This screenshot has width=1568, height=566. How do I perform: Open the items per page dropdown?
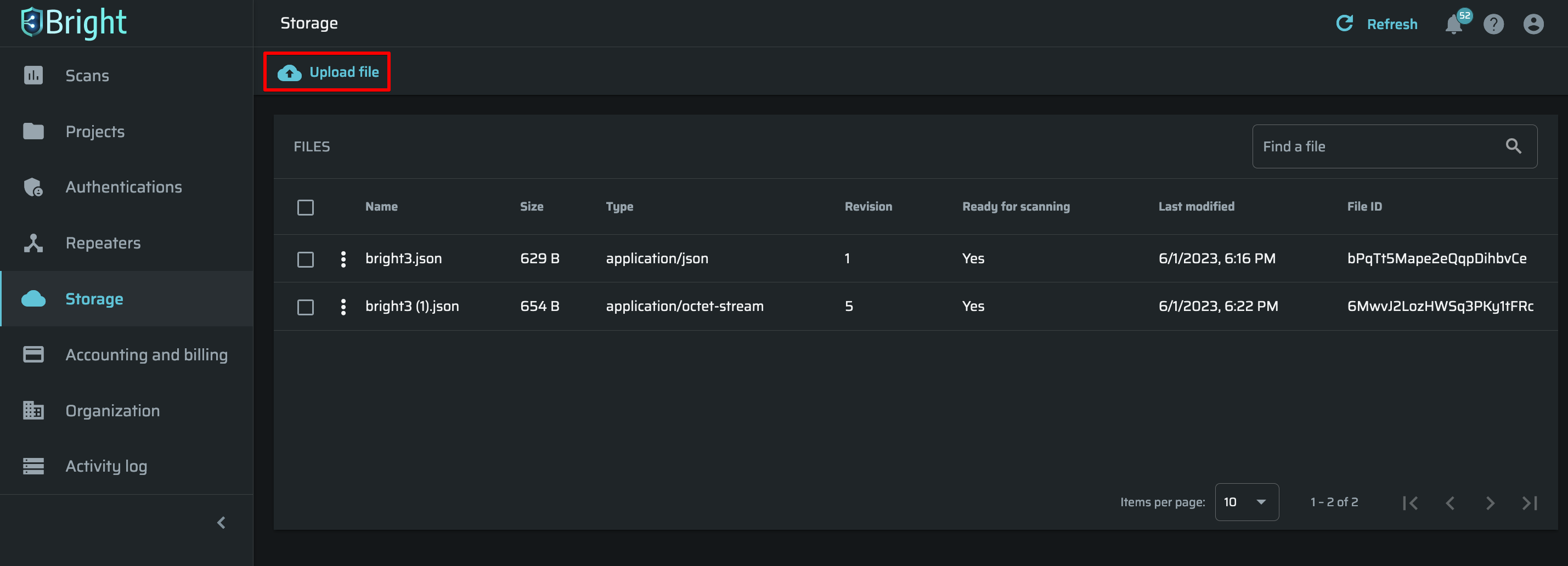1246,502
